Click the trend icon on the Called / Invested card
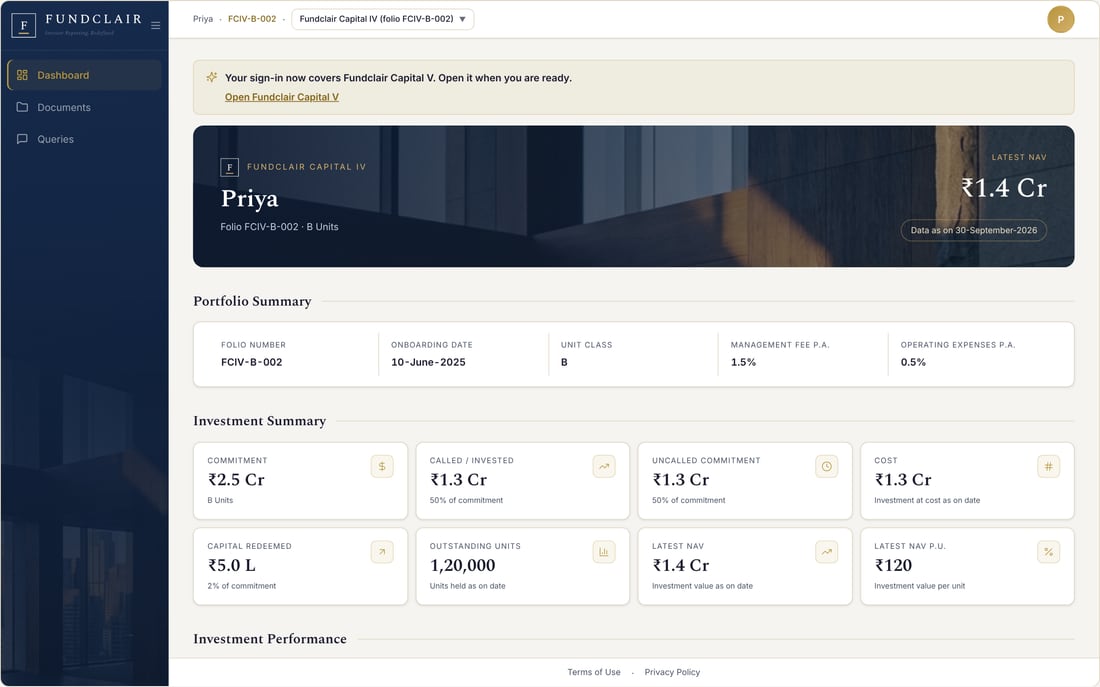 pyautogui.click(x=604, y=467)
